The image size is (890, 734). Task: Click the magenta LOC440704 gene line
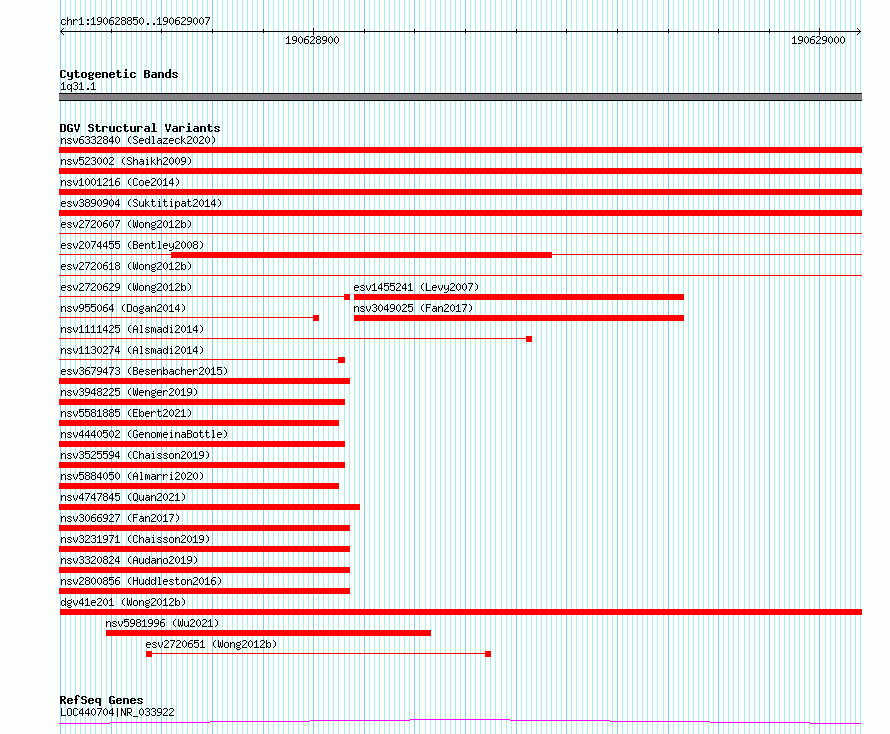coord(460,722)
